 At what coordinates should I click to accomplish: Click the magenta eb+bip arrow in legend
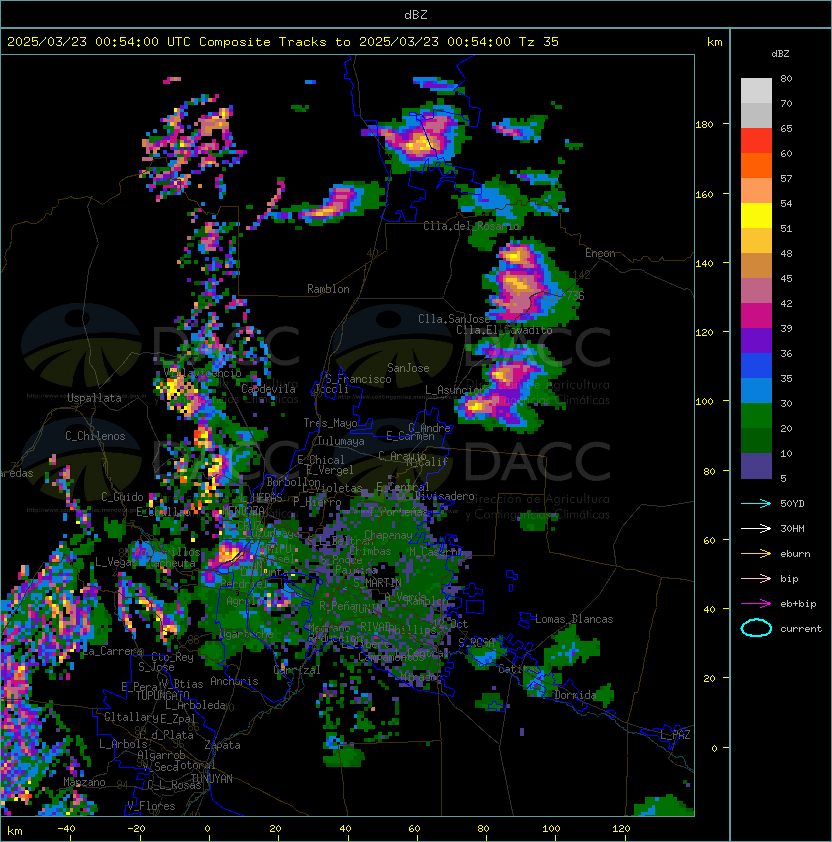click(x=756, y=604)
